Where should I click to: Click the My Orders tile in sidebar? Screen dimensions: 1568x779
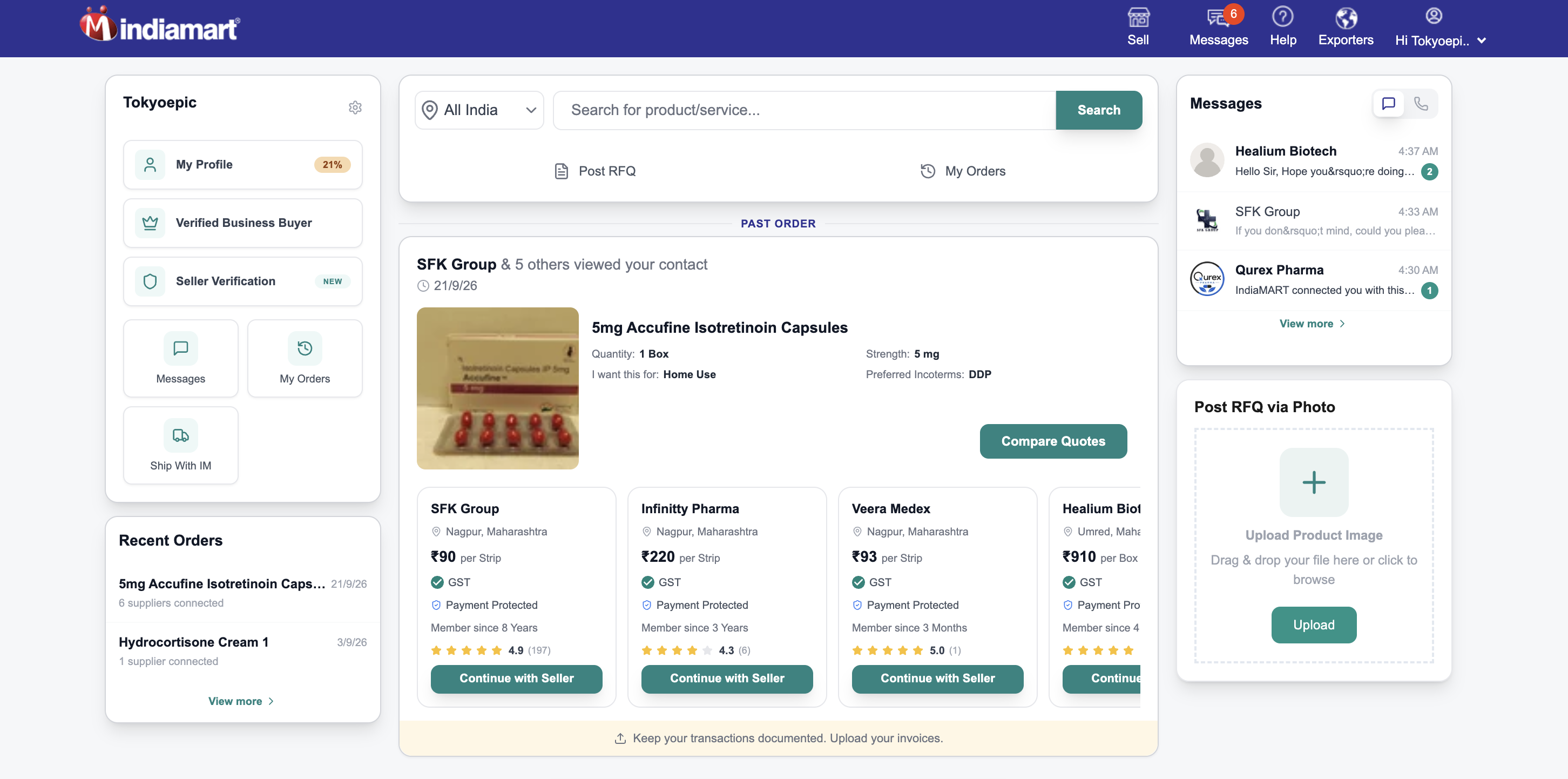(305, 359)
